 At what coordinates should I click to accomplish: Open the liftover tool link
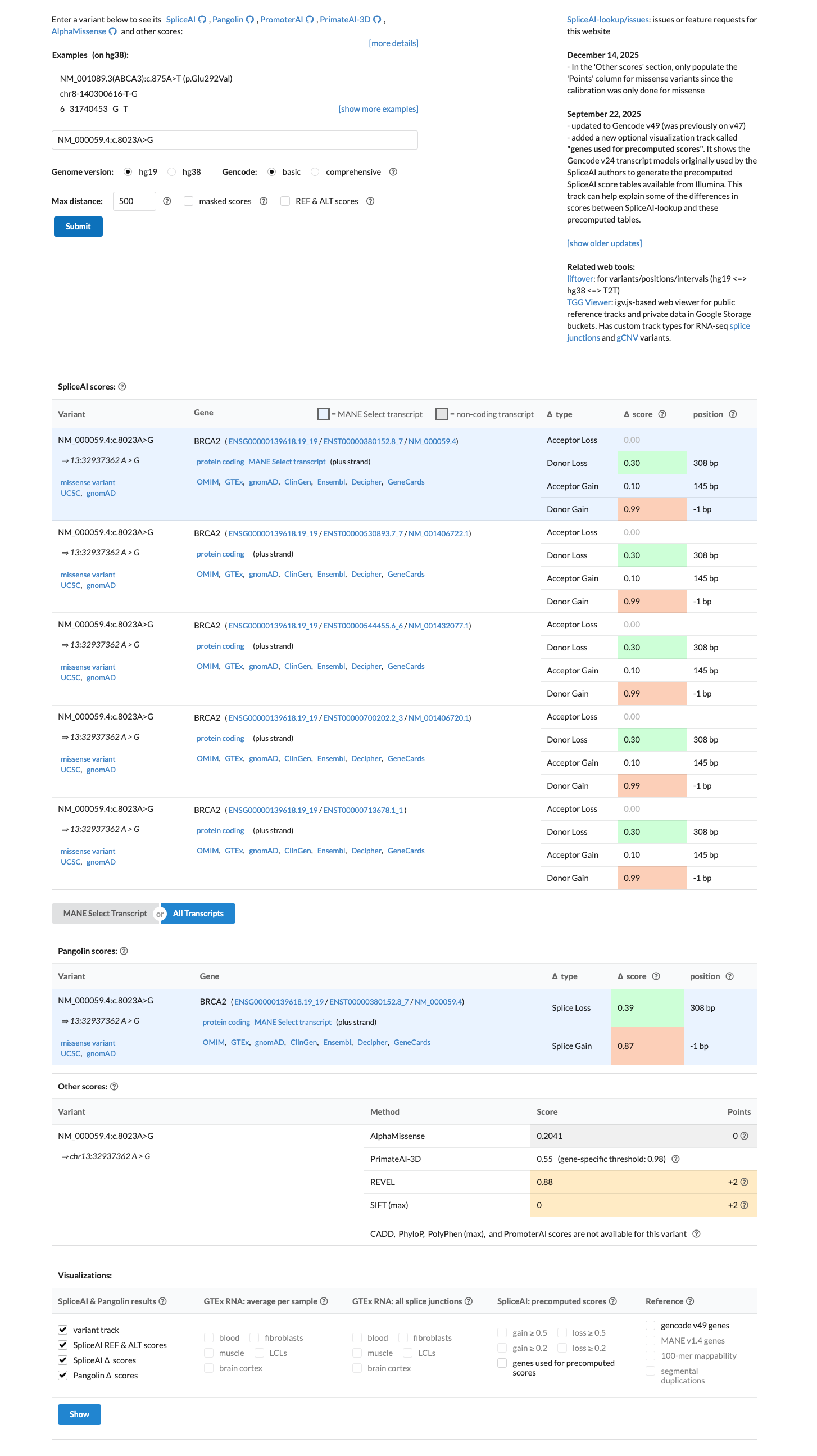[x=580, y=279]
